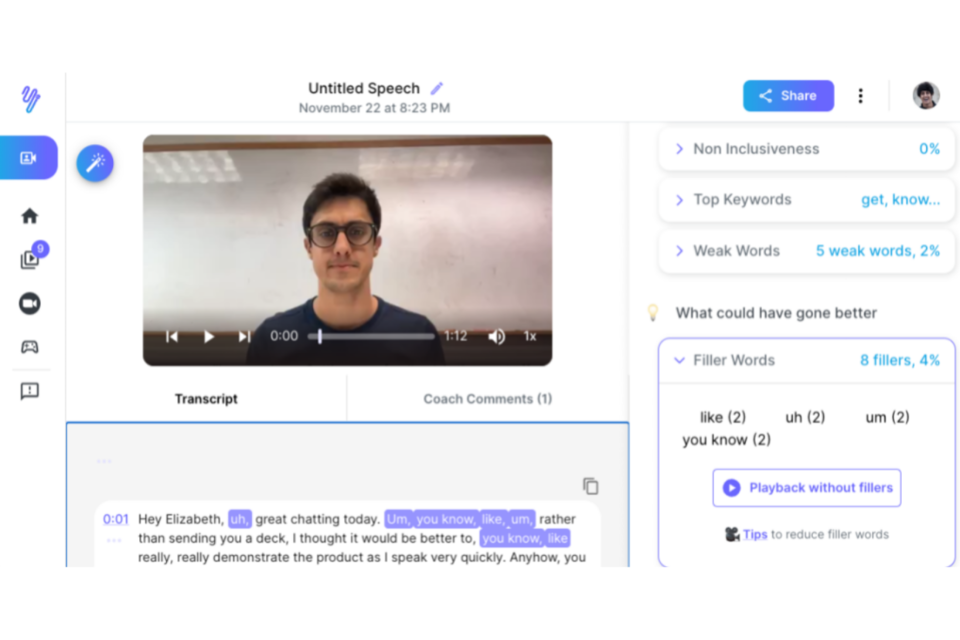Copy the transcript using the copy icon
Screen dimensions: 960x640
pos(590,486)
